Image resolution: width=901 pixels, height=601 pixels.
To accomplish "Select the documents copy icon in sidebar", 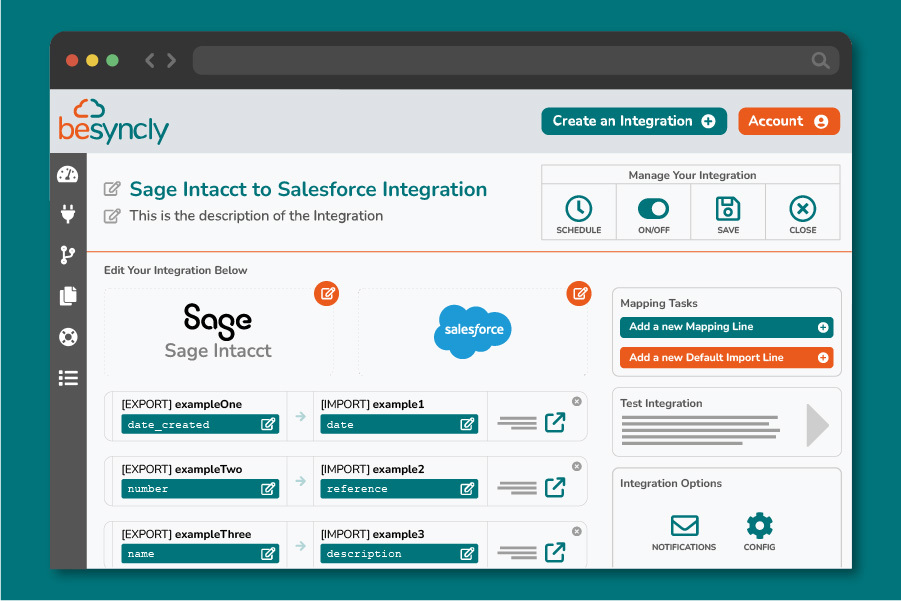I will click(68, 295).
